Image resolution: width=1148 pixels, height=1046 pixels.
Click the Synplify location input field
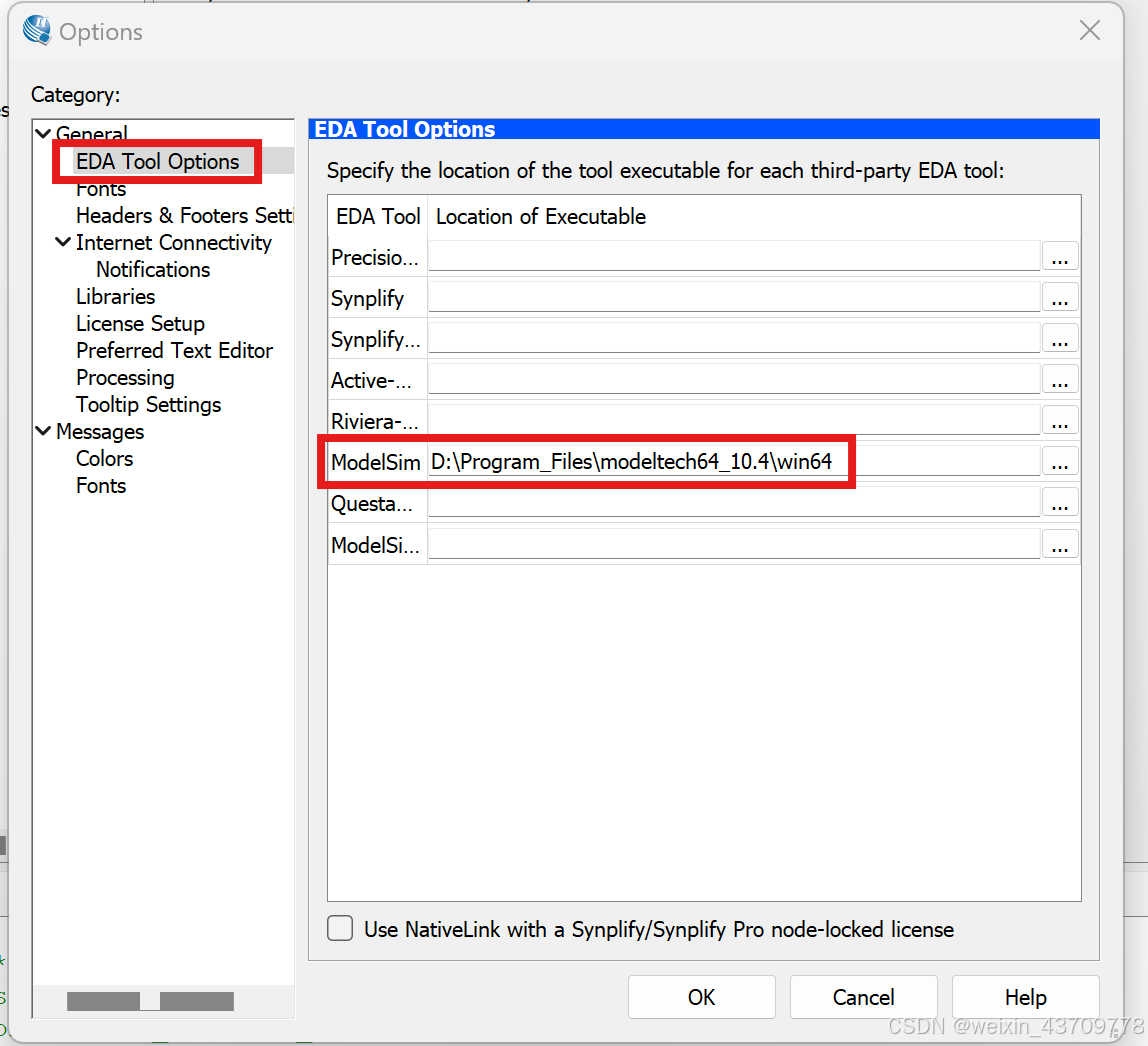[734, 297]
